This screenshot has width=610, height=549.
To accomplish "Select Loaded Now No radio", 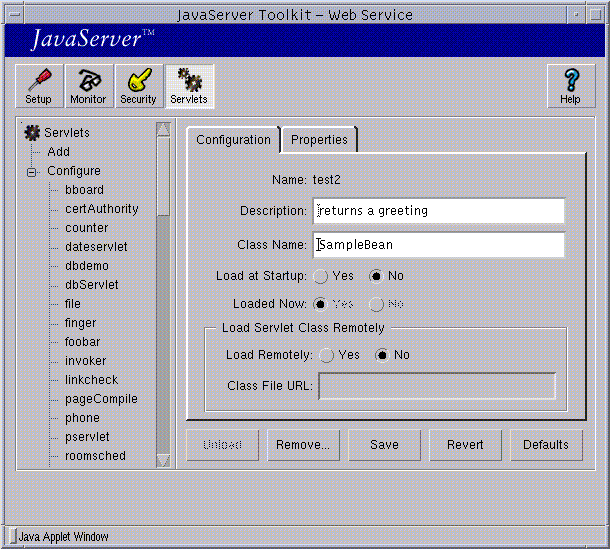I will 376,304.
